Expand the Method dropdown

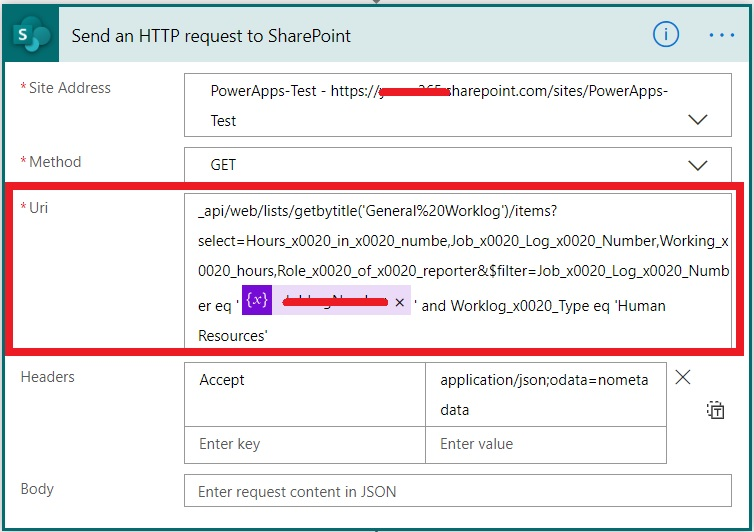coord(698,165)
